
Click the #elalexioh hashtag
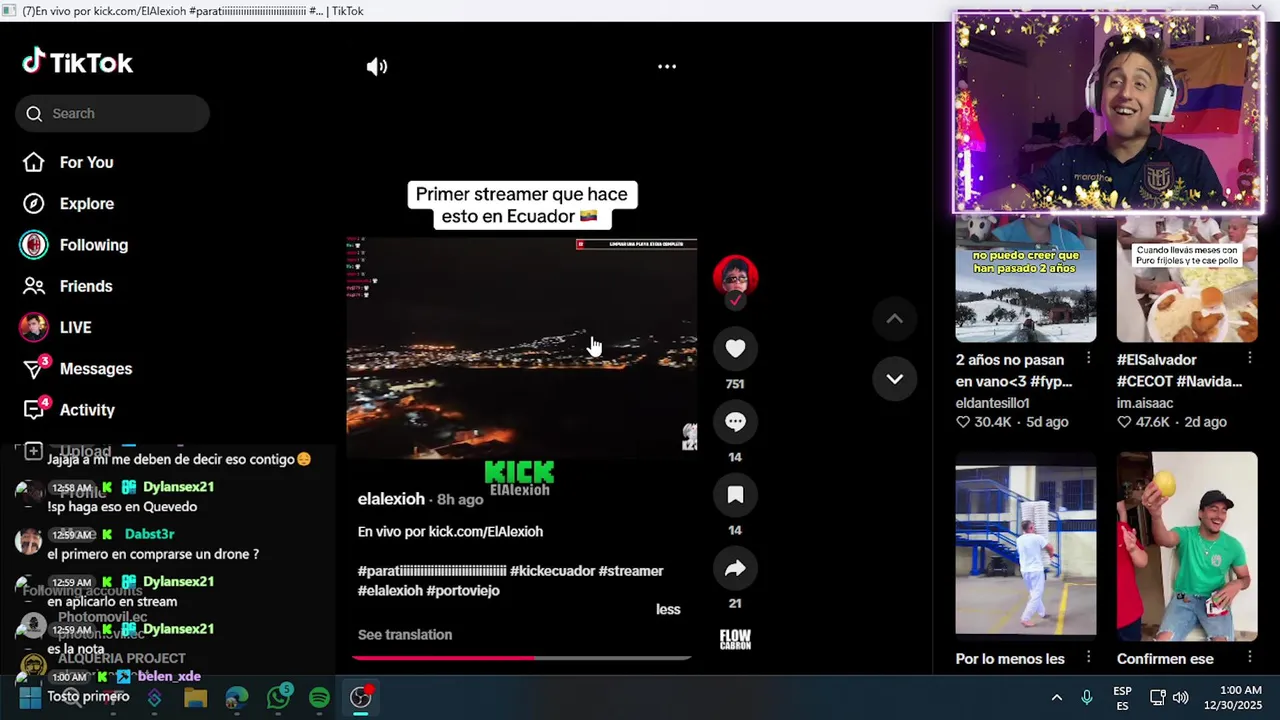coord(390,591)
